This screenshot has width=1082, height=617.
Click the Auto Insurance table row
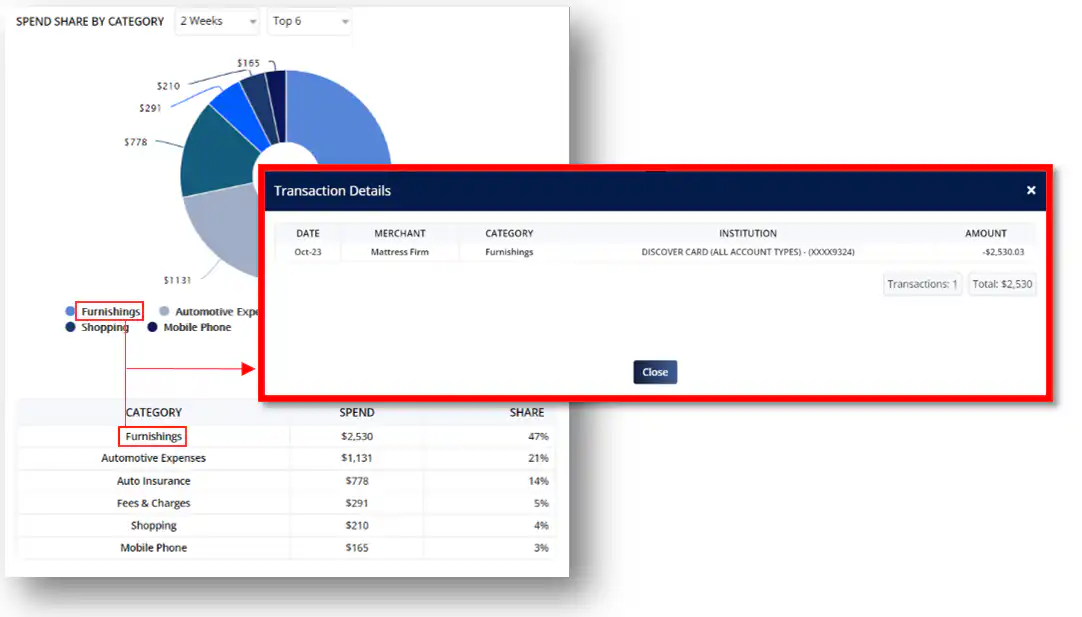pos(153,481)
